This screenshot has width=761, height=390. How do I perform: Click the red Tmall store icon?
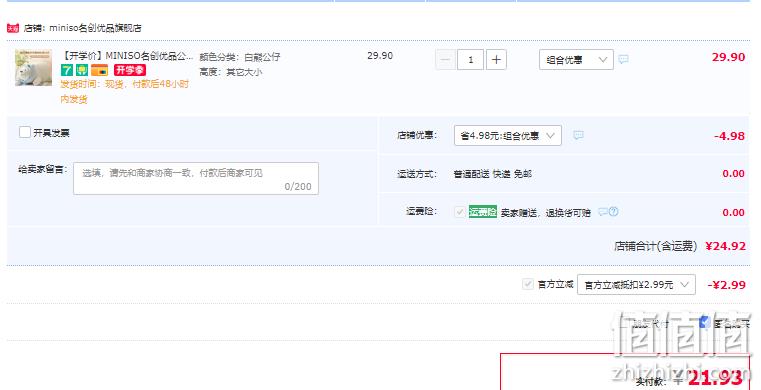[x=13, y=28]
